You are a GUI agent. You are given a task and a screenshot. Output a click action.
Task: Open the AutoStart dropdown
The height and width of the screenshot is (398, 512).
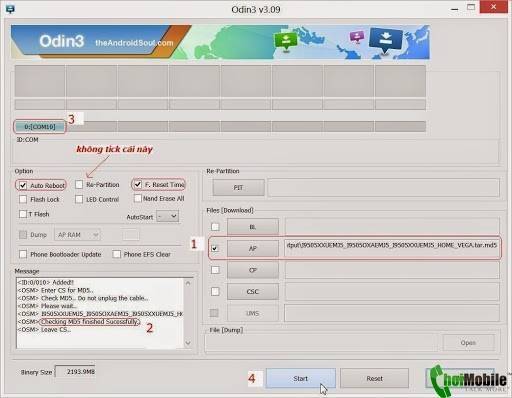[167, 216]
